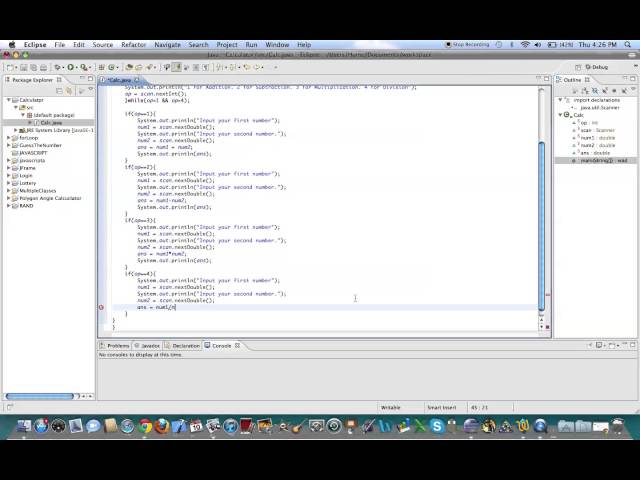Click the Smart Insert status bar entry
Viewport: 640px width, 480px height.
442,407
